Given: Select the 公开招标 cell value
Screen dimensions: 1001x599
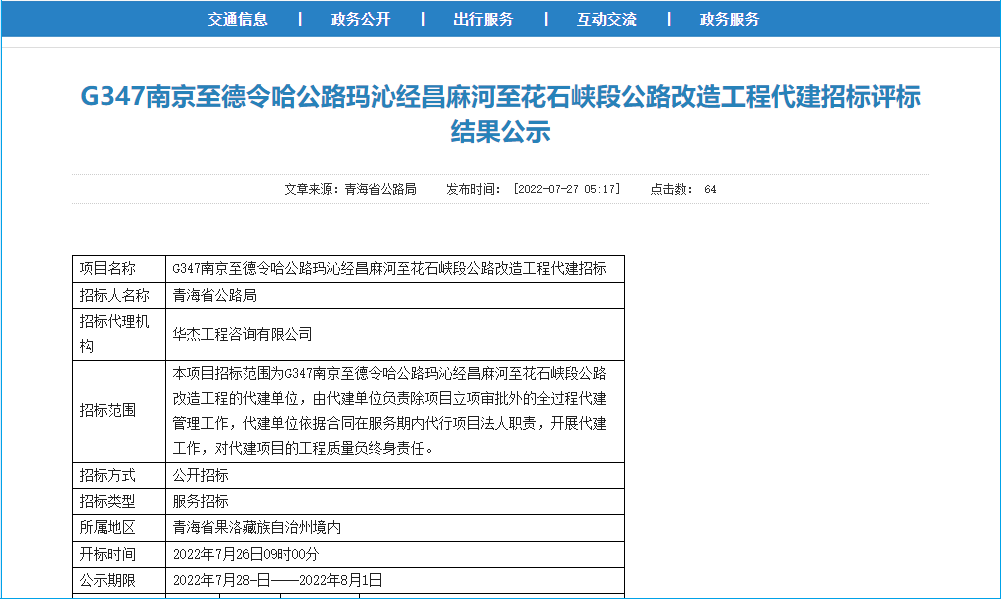Looking at the screenshot, I should coord(201,475).
